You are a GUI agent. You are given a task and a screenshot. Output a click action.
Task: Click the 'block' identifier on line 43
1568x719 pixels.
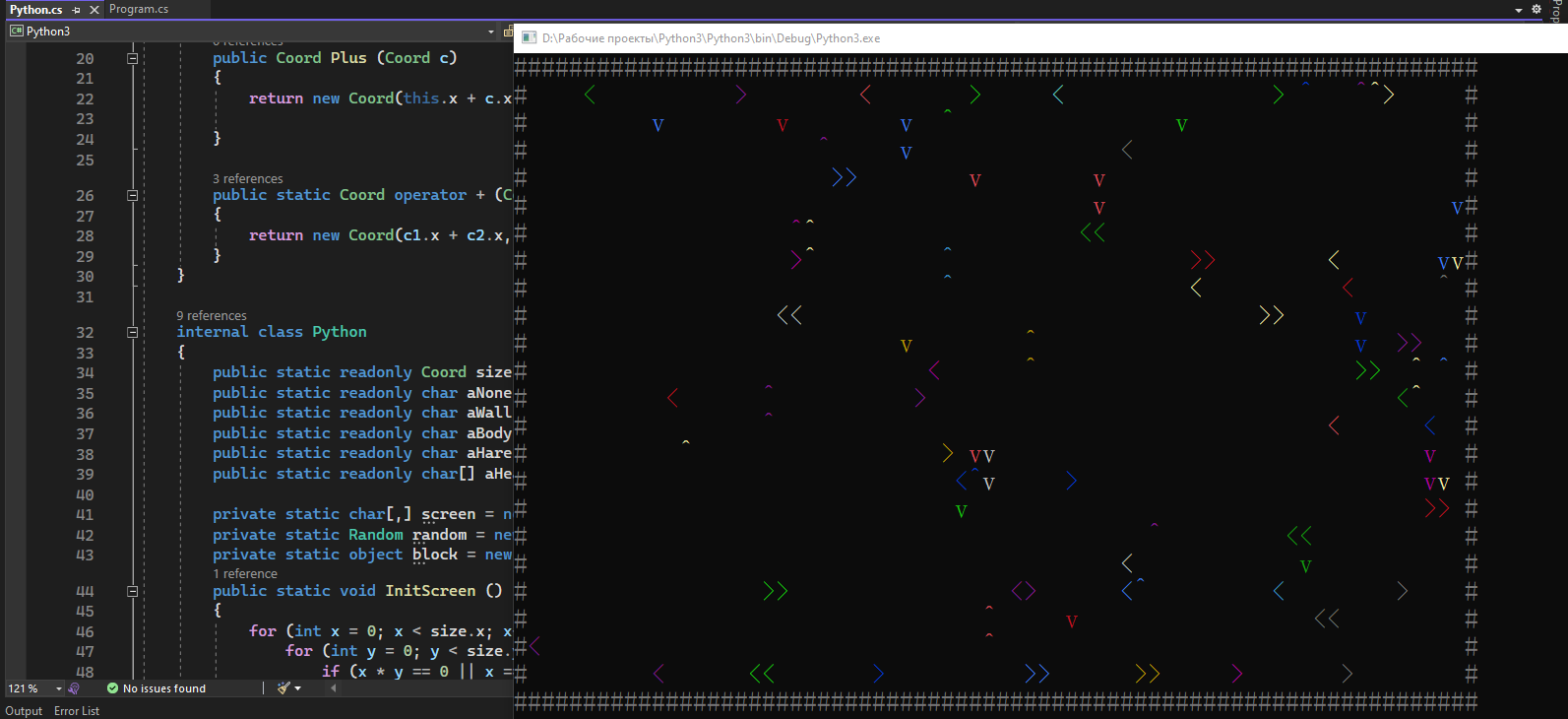click(x=435, y=555)
